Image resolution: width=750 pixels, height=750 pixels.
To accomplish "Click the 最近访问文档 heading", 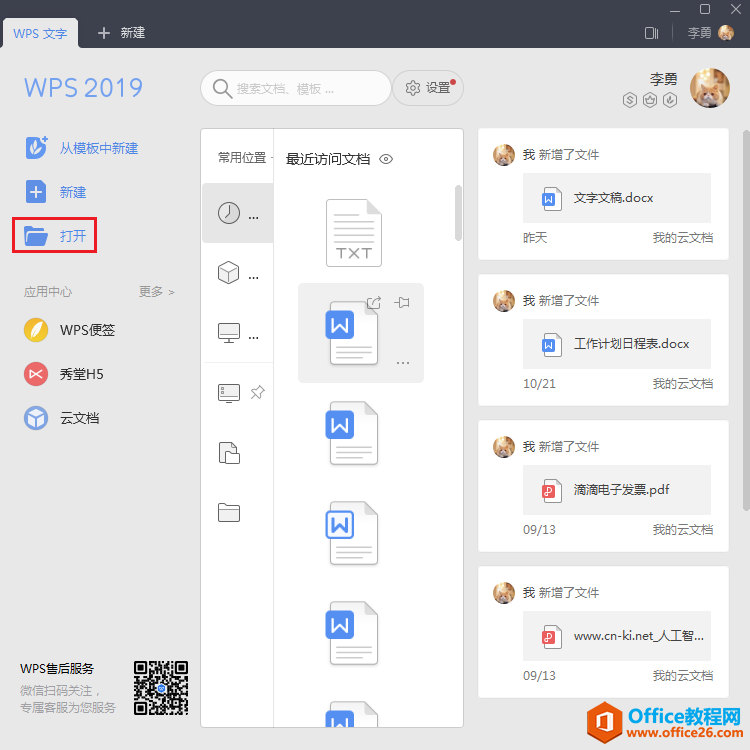I will pyautogui.click(x=328, y=159).
